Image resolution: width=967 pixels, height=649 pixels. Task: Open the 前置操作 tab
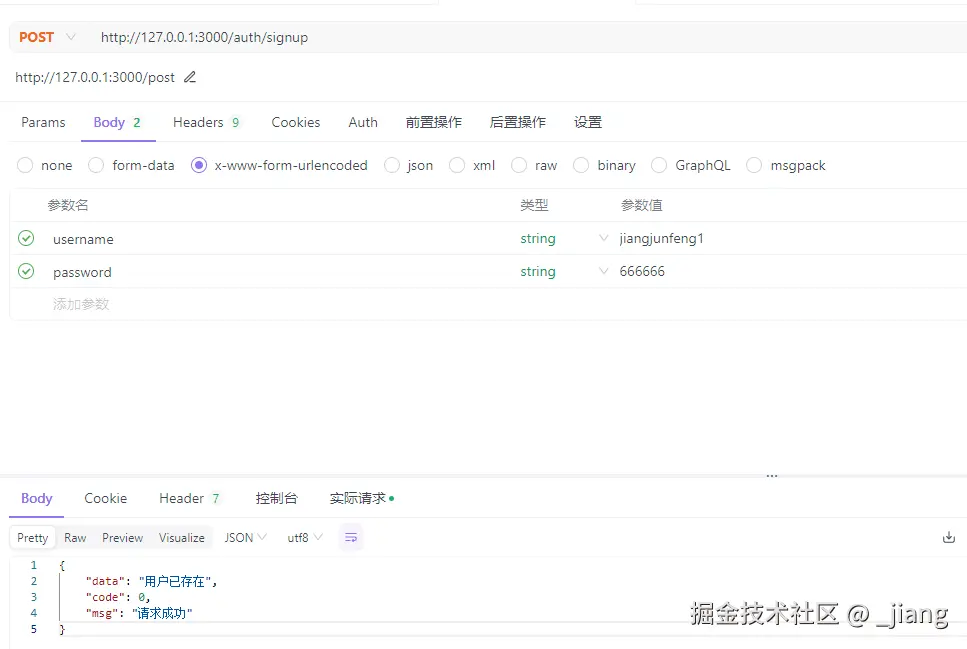[434, 122]
